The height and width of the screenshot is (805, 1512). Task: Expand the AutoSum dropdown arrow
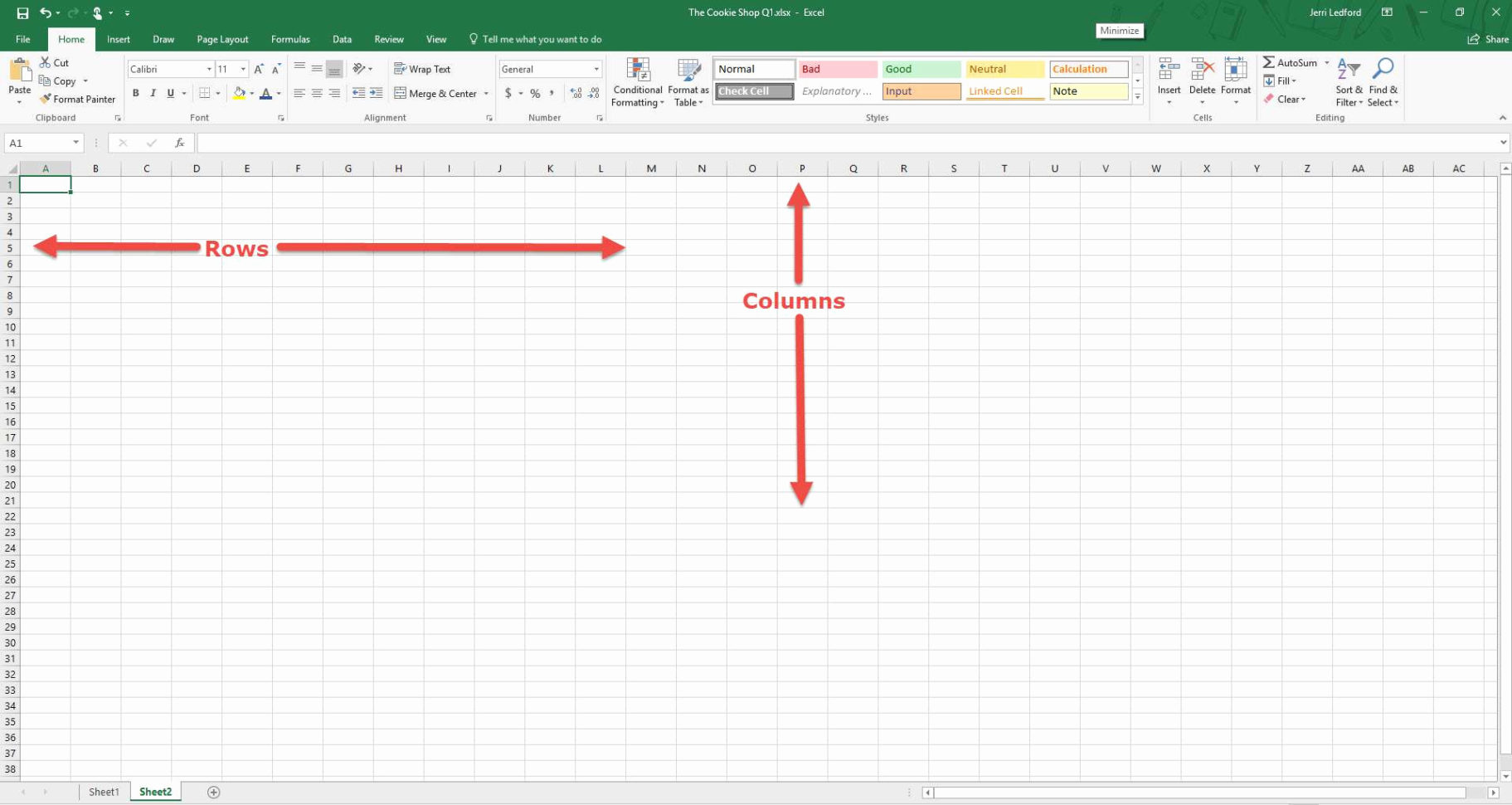[x=1326, y=63]
